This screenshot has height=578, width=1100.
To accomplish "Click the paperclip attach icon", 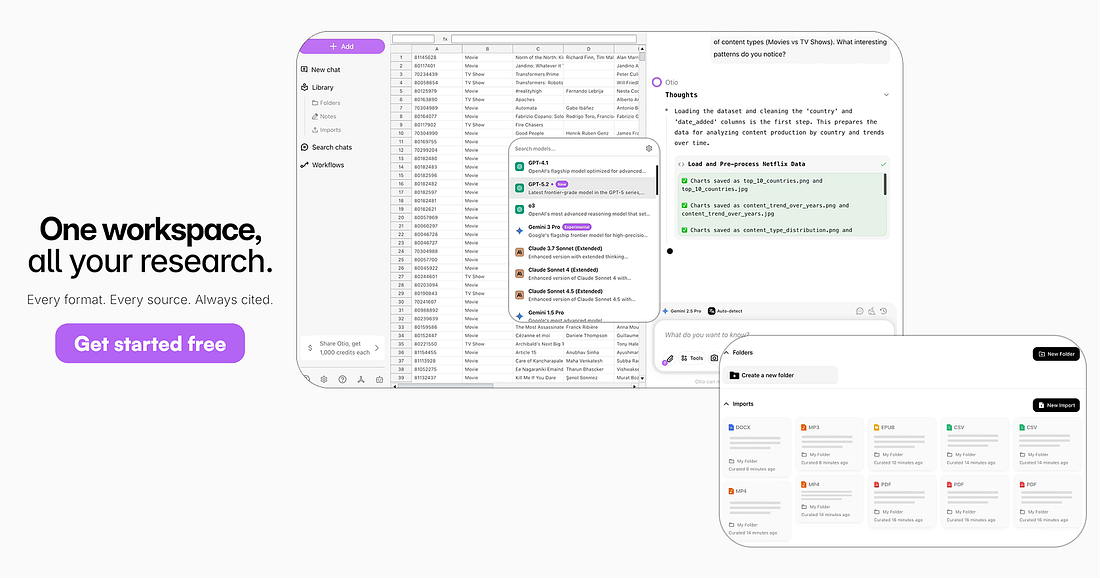I will 669,358.
